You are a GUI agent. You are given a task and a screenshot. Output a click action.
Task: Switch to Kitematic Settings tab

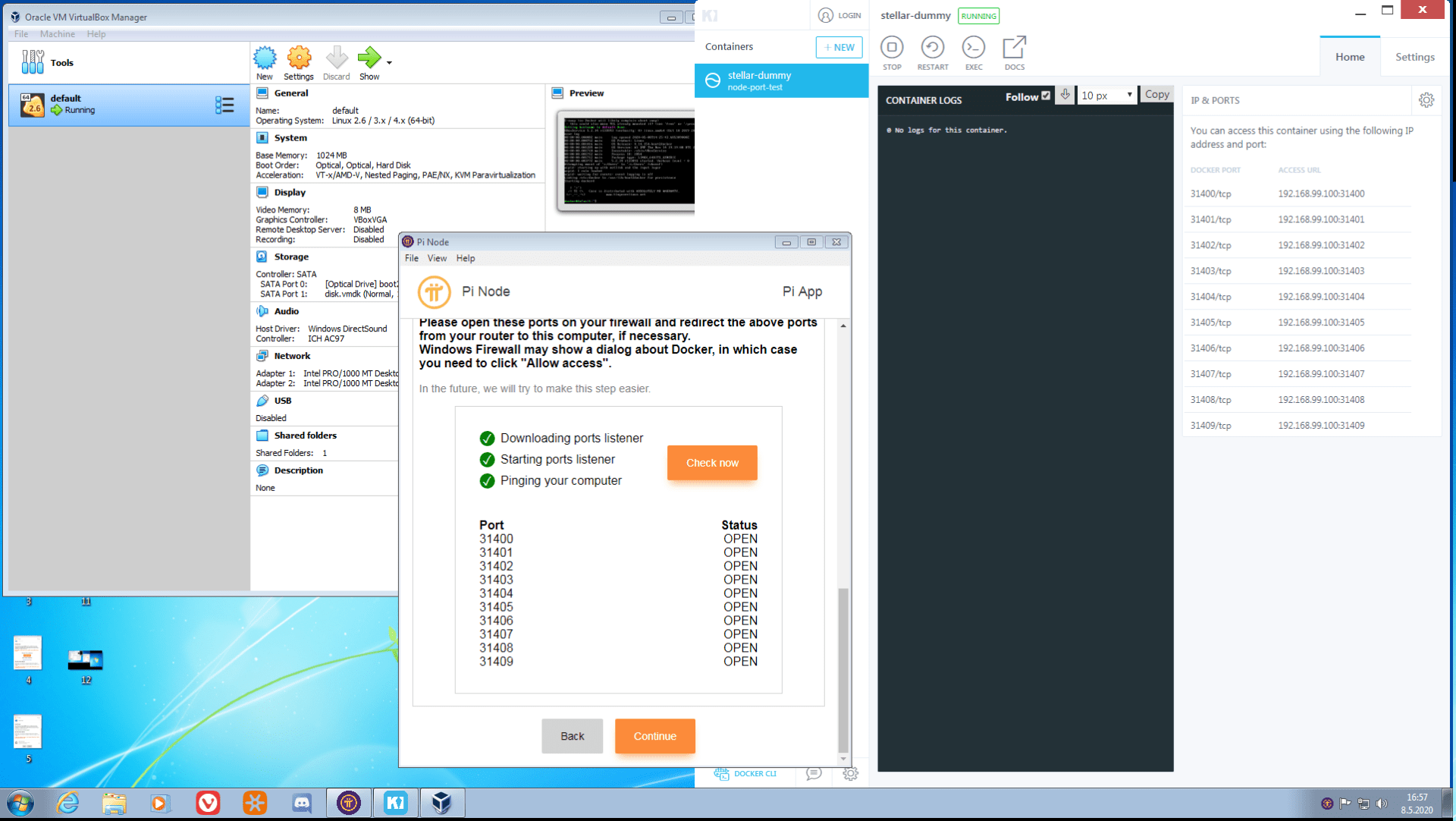point(1415,57)
